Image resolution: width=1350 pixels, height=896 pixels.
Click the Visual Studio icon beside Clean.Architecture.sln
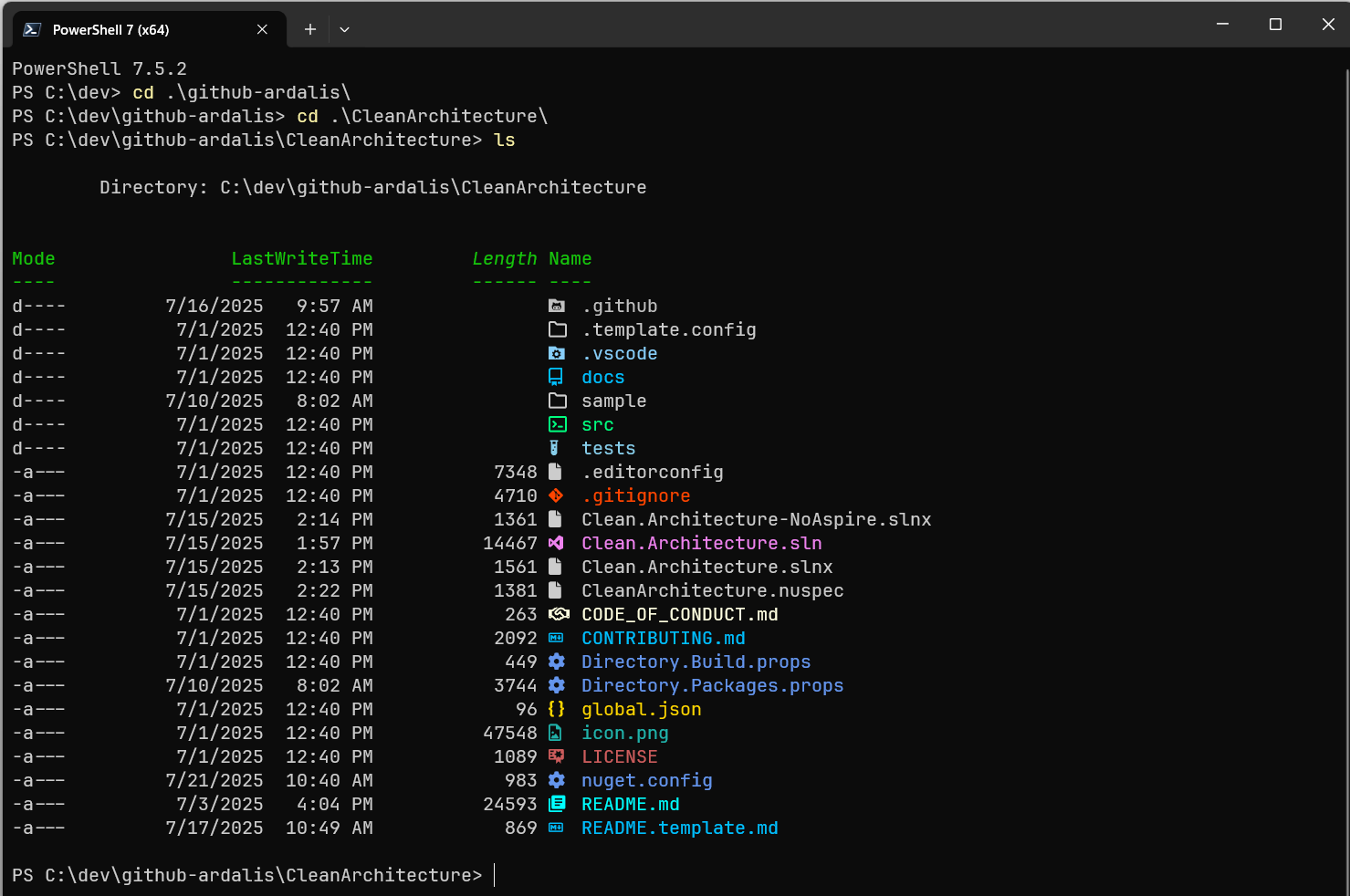click(558, 543)
